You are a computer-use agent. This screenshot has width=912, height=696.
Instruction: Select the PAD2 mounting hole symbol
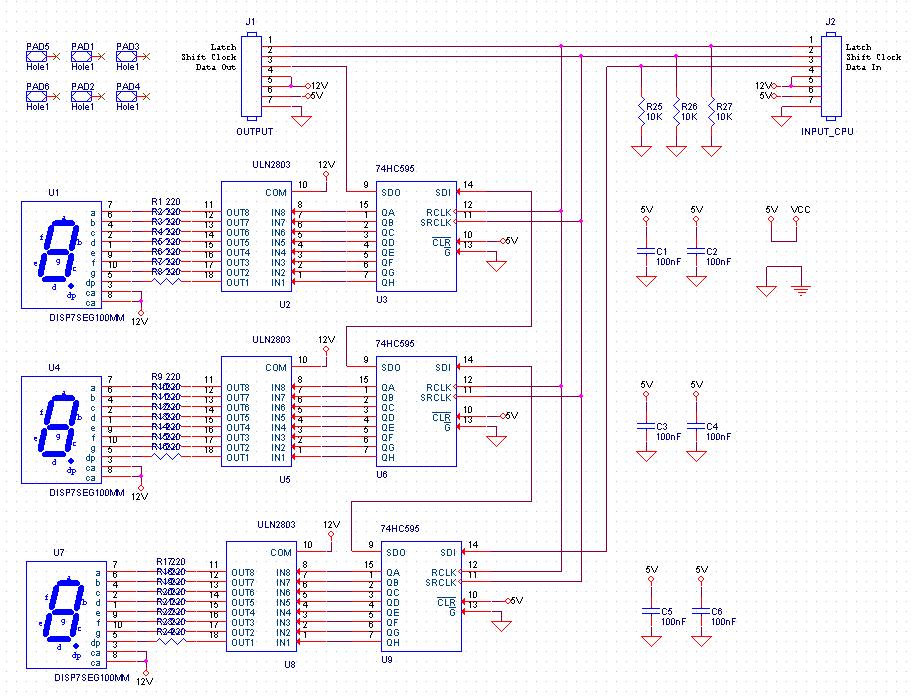(81, 97)
